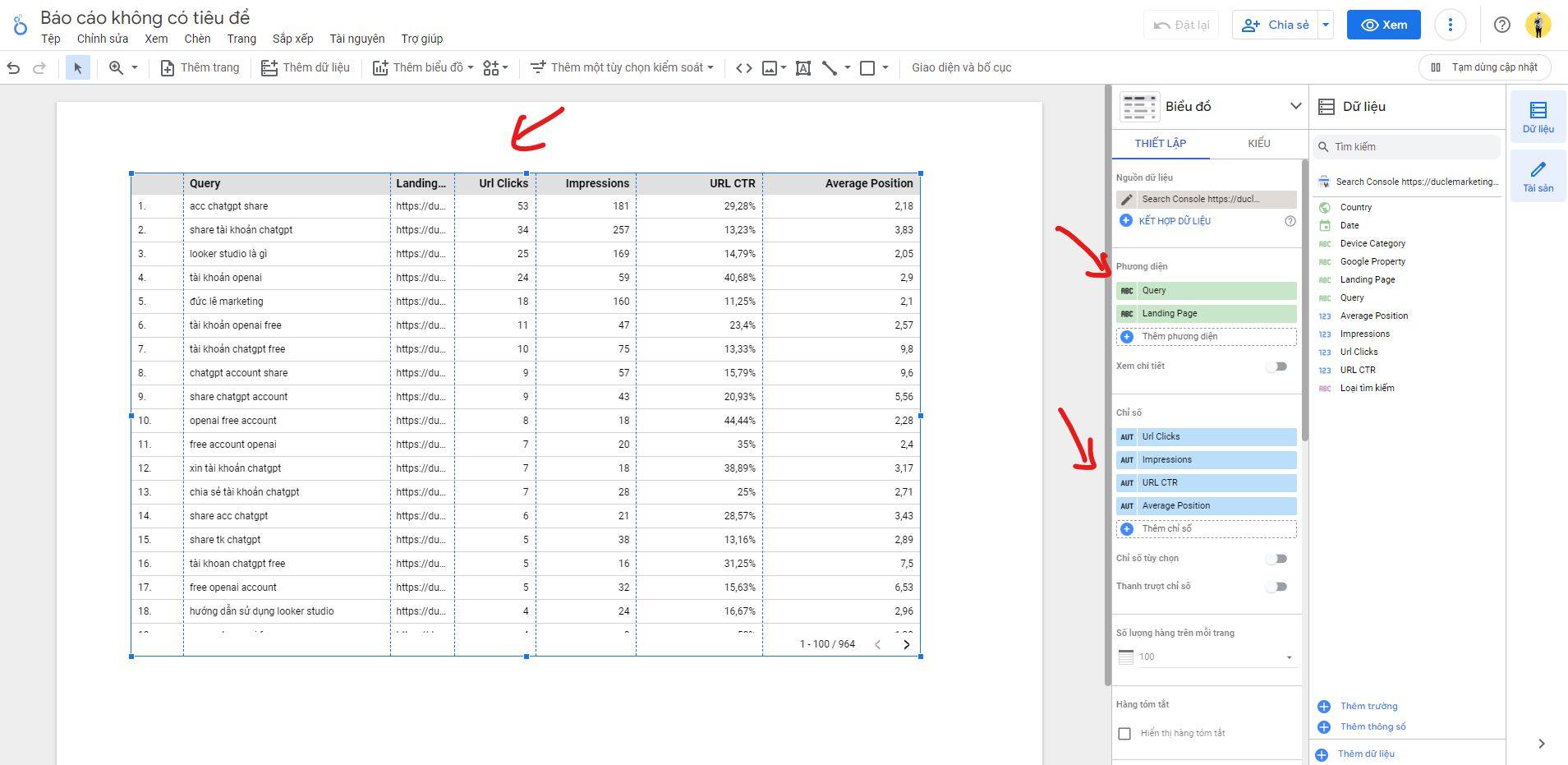The height and width of the screenshot is (765, 1568).
Task: Click the Impressions column header
Action: tap(597, 183)
